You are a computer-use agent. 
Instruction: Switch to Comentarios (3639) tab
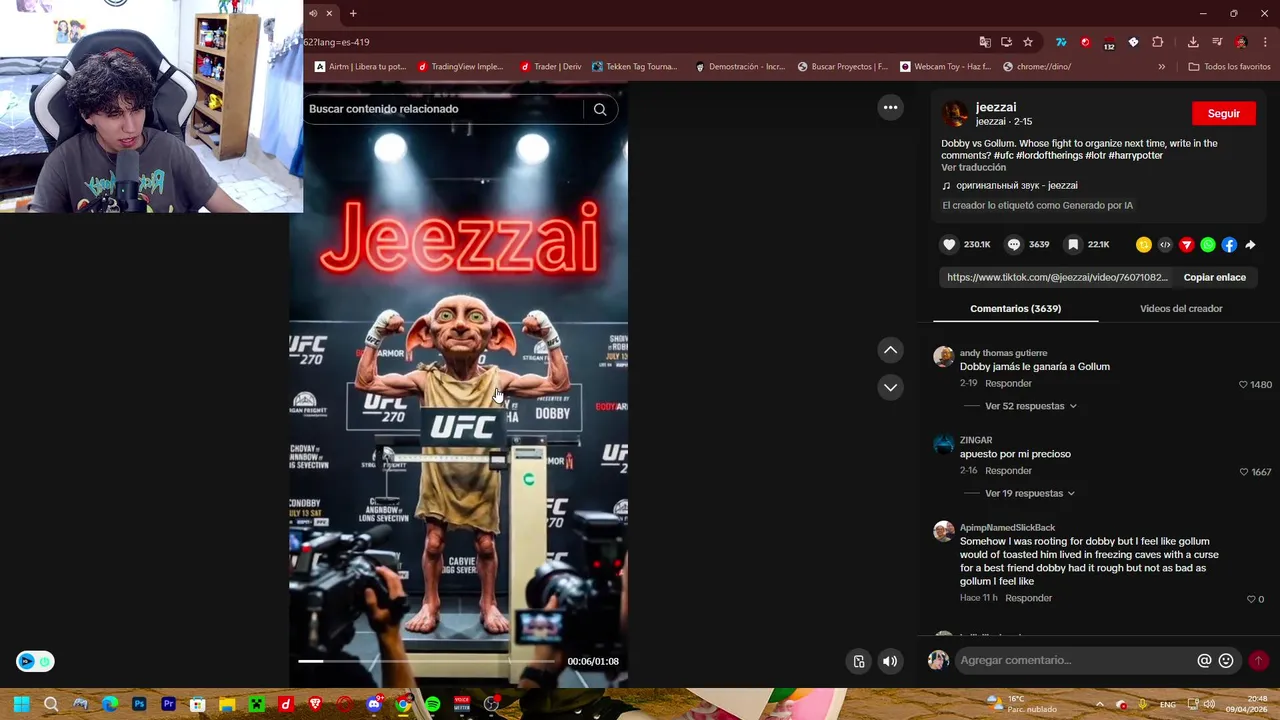click(1015, 308)
